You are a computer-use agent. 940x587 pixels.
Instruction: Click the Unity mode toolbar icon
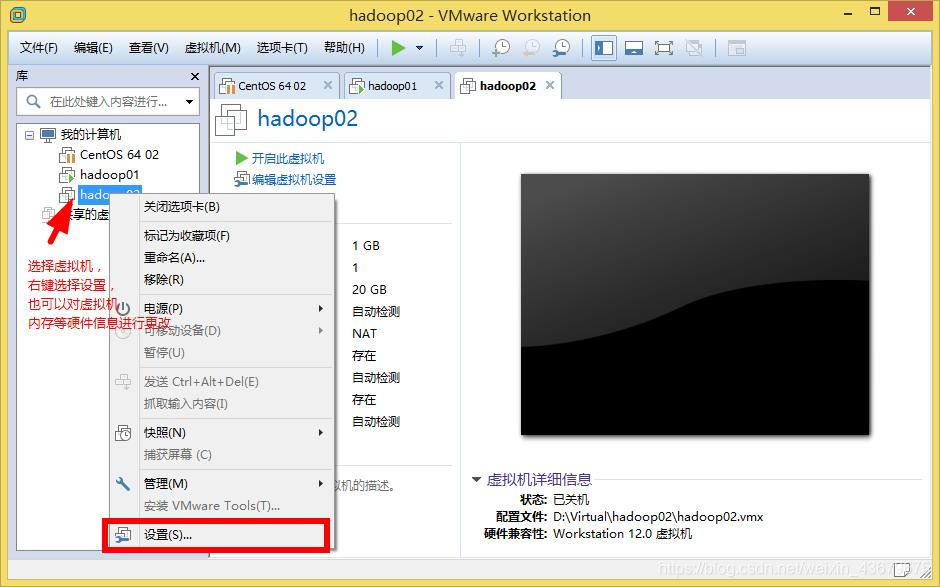pos(694,48)
